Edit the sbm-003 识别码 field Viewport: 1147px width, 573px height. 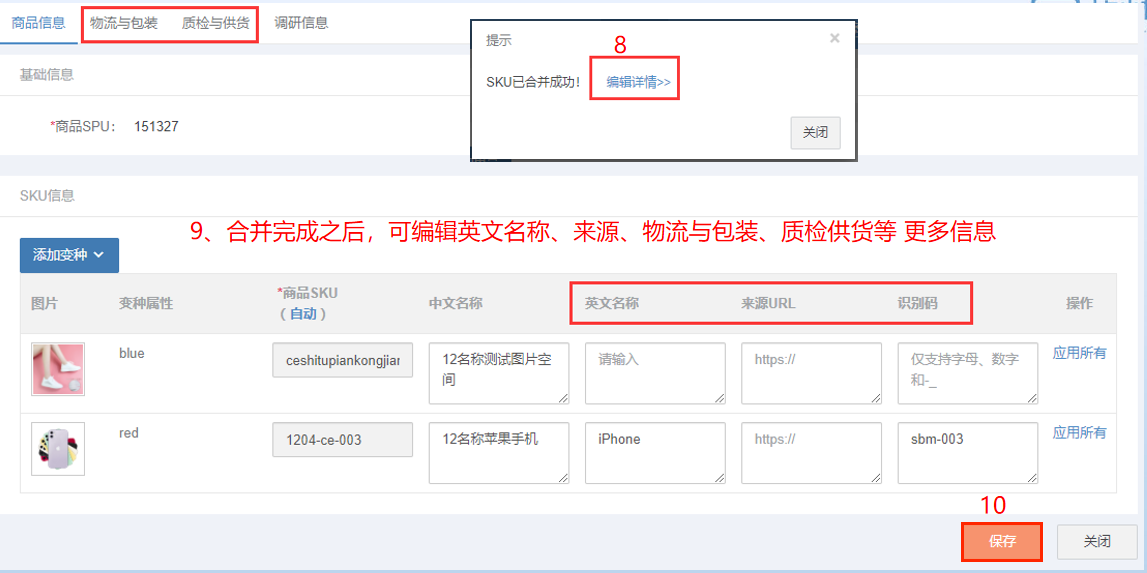(968, 453)
